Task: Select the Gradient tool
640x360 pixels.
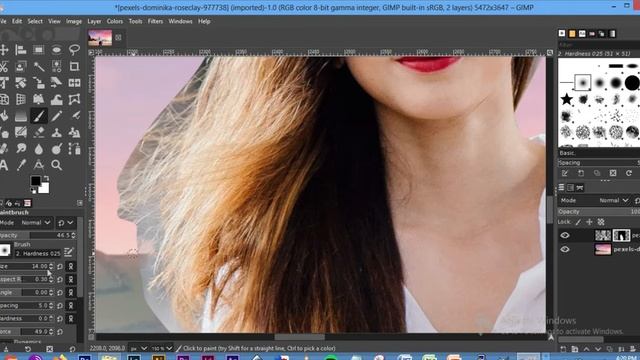Action: click(21, 116)
